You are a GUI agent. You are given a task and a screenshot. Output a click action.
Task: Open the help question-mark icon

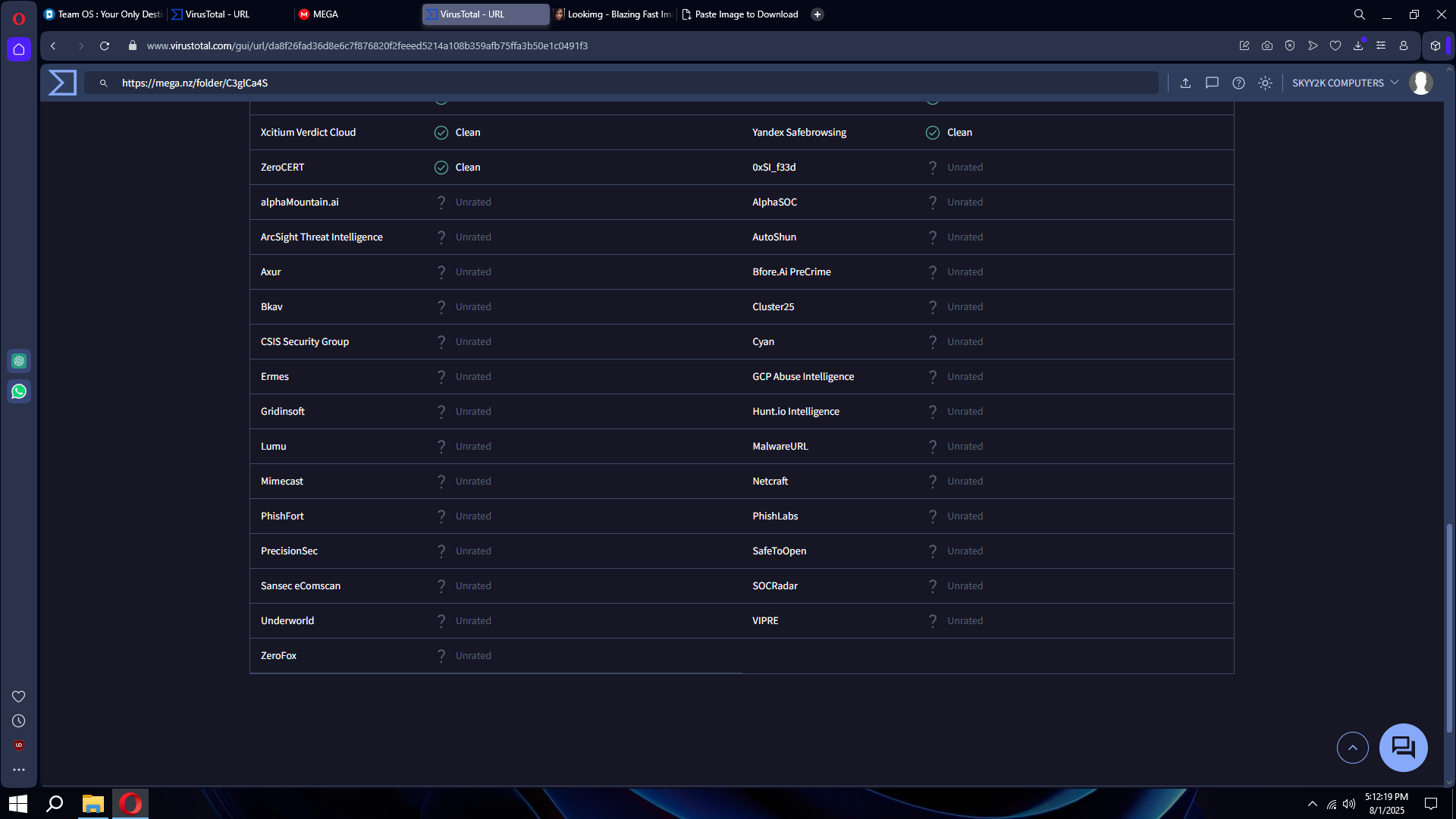(1238, 83)
